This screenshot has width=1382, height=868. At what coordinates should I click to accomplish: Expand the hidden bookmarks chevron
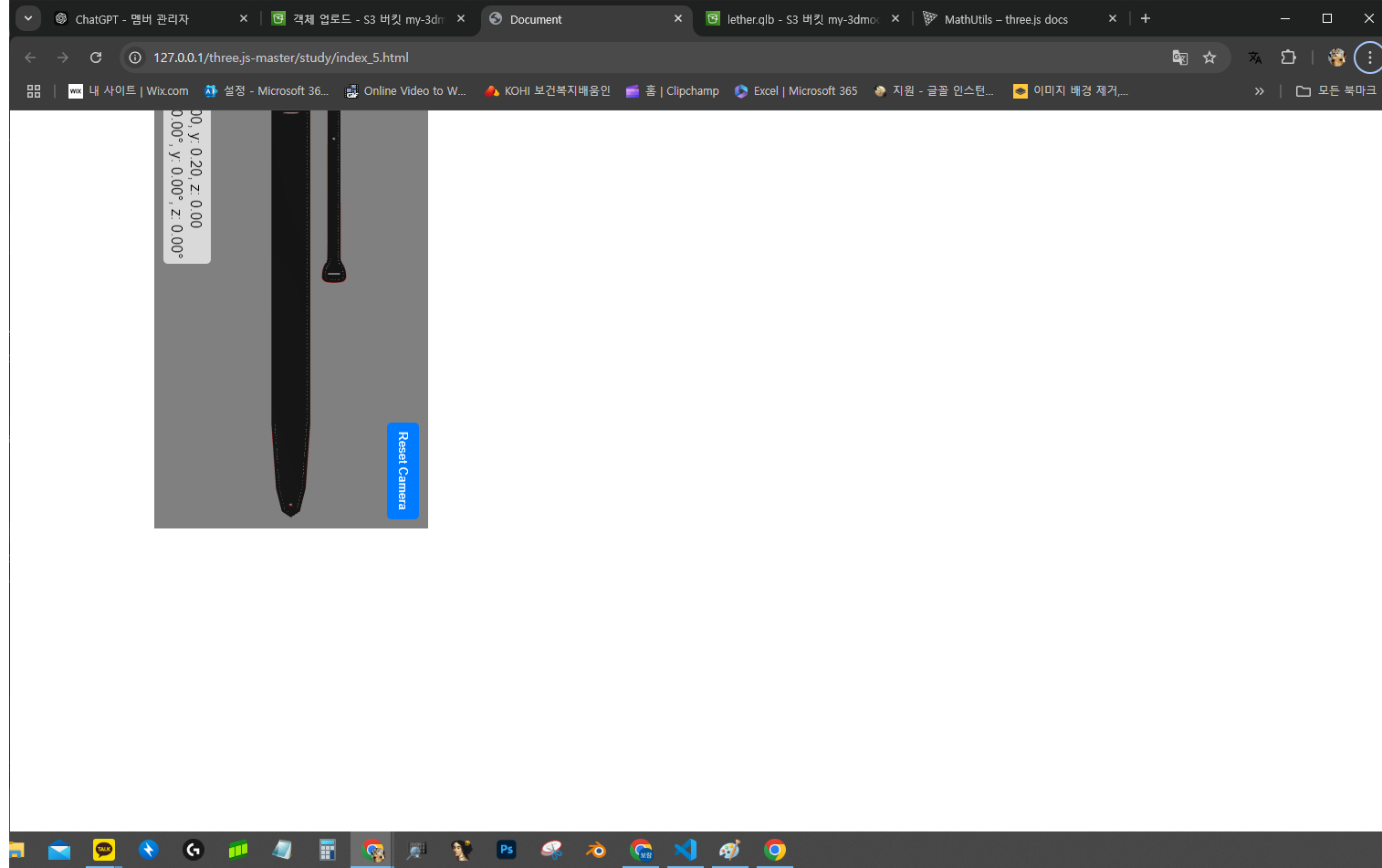1260,91
